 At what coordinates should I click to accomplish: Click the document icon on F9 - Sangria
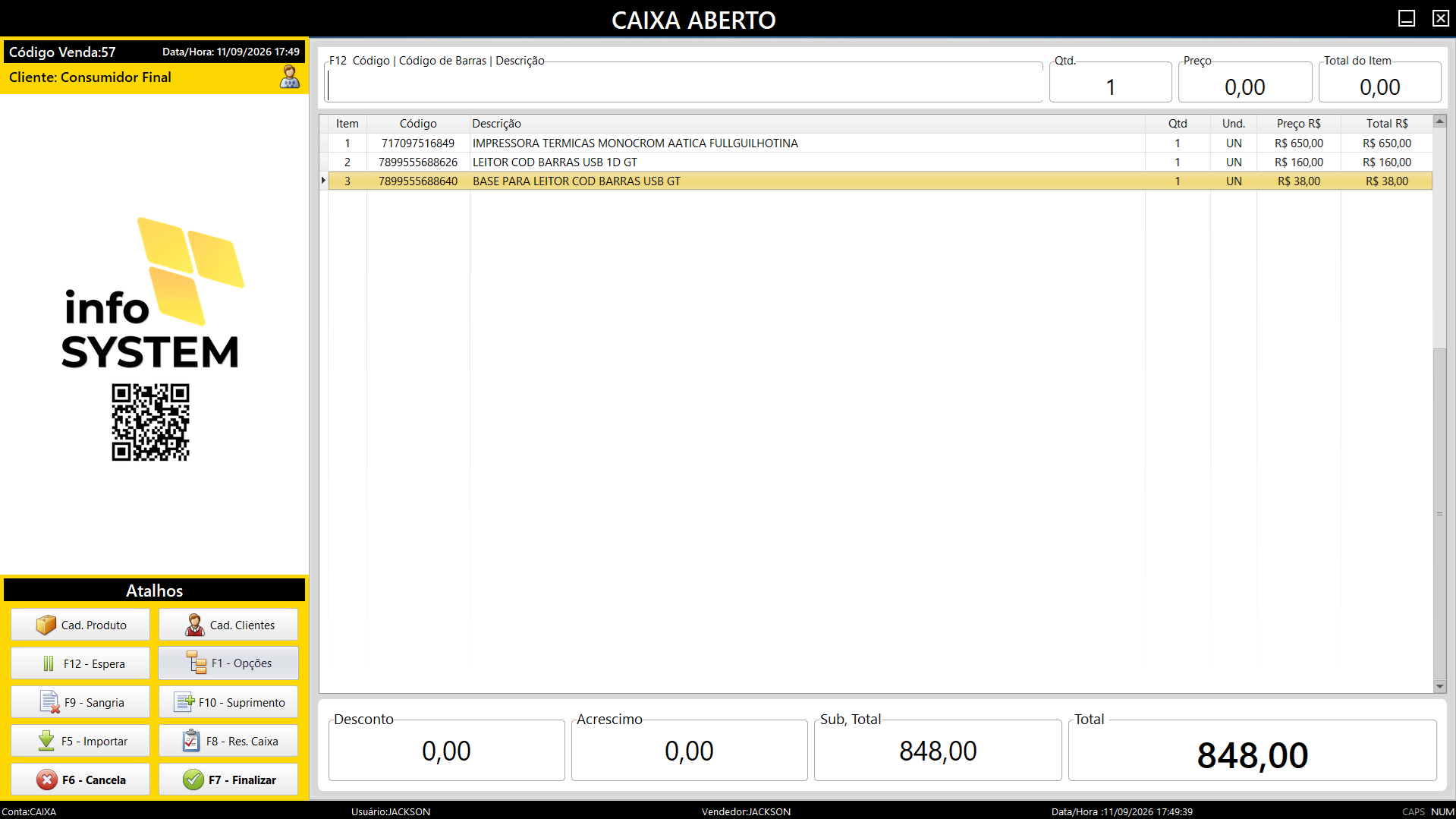coord(50,702)
